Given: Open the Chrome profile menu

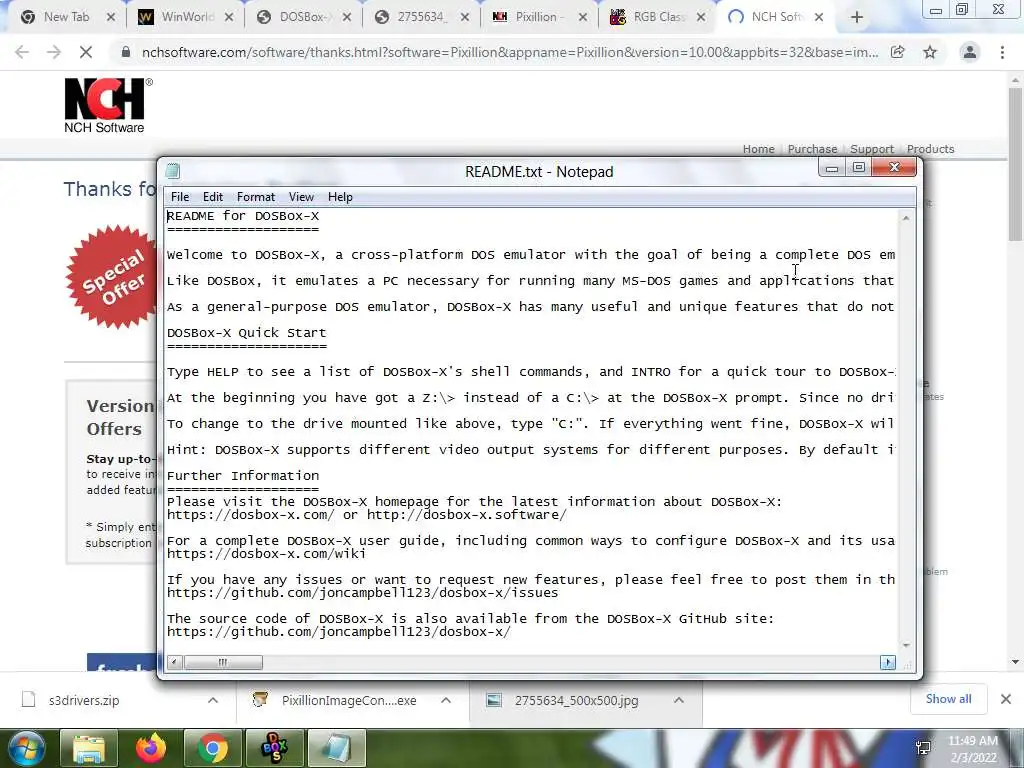Looking at the screenshot, I should [970, 52].
